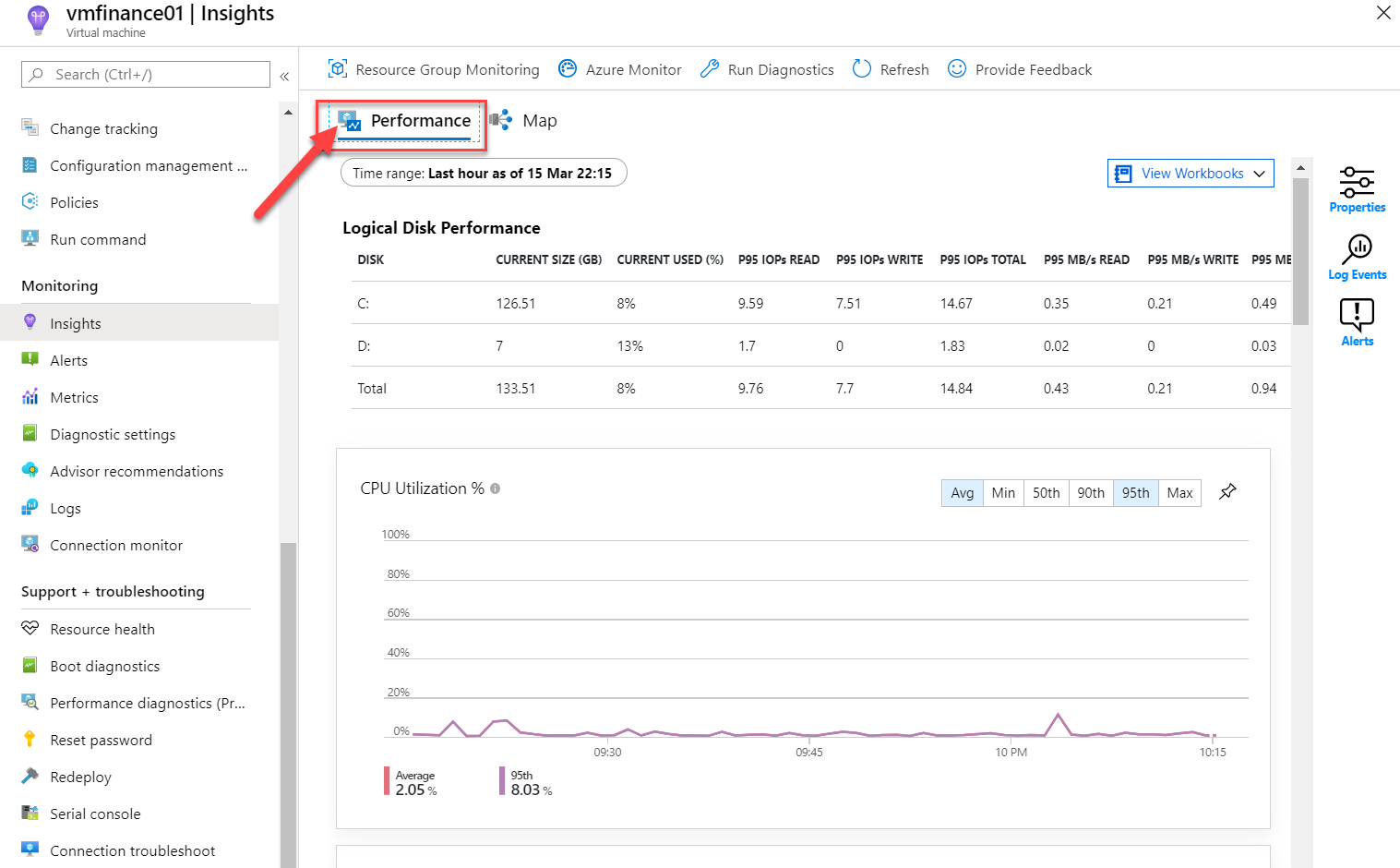
Task: Sort by P95 IOPs READ column
Action: click(x=779, y=259)
